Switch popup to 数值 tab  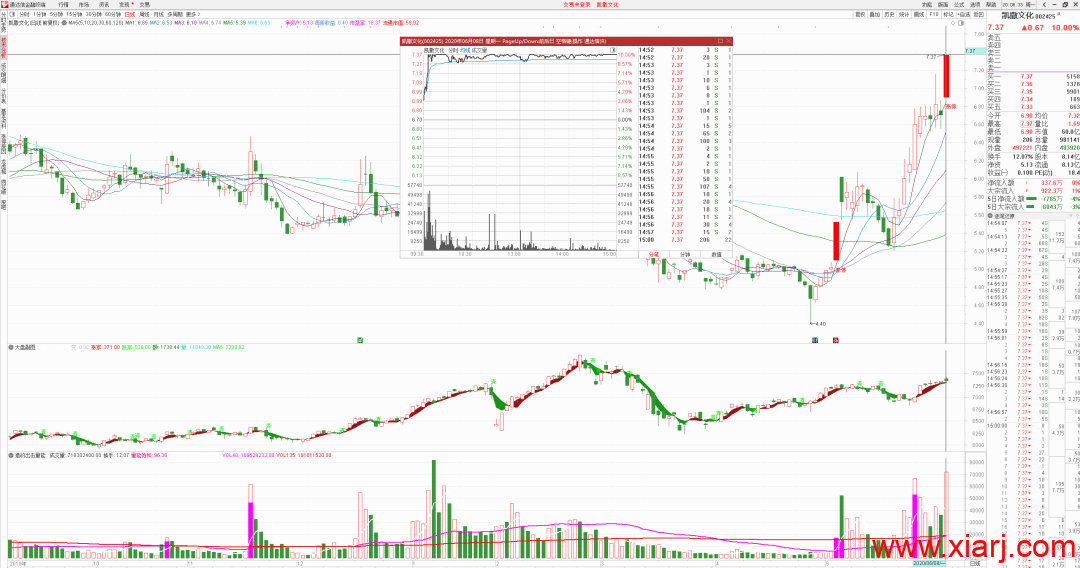pyautogui.click(x=716, y=255)
